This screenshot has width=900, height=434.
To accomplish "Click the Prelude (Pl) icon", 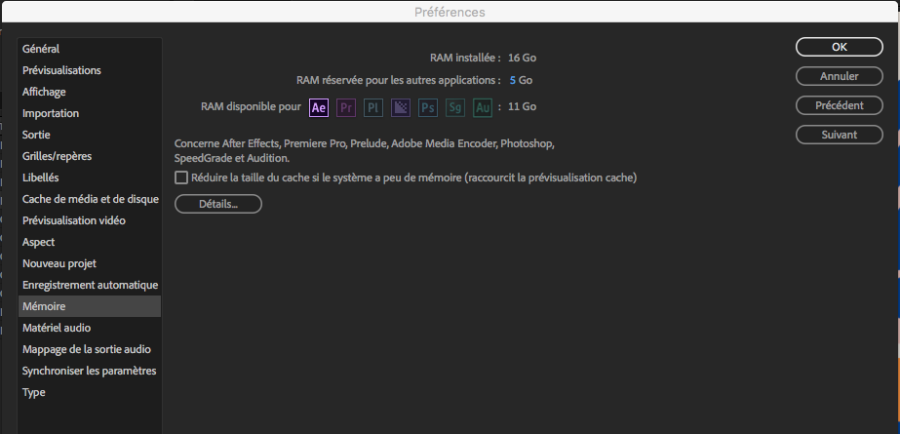I will [x=374, y=107].
